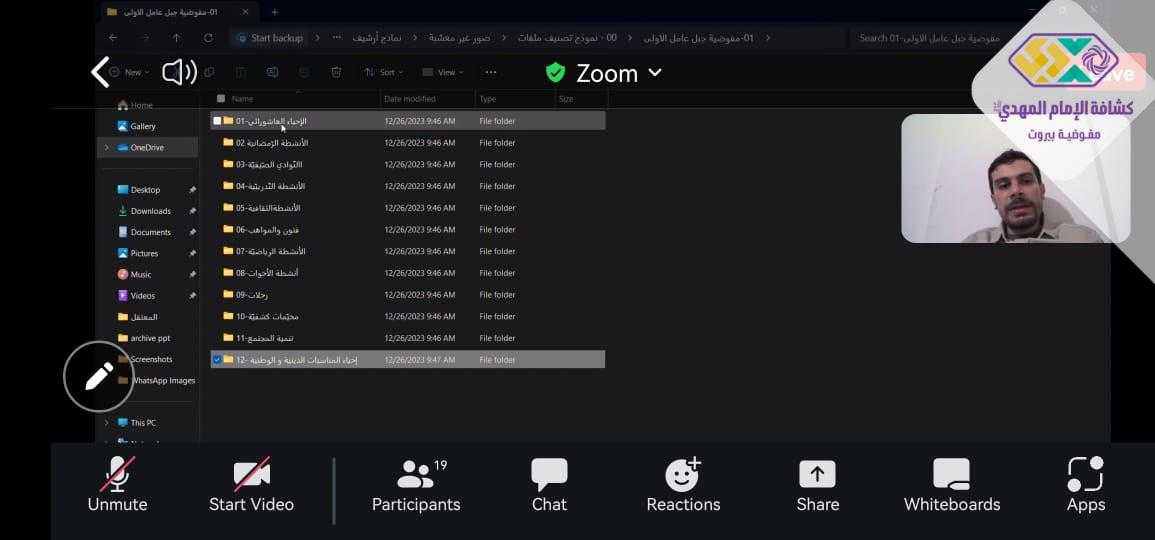Toggle the speaker audio icon
This screenshot has height=540, width=1155.
(x=180, y=72)
